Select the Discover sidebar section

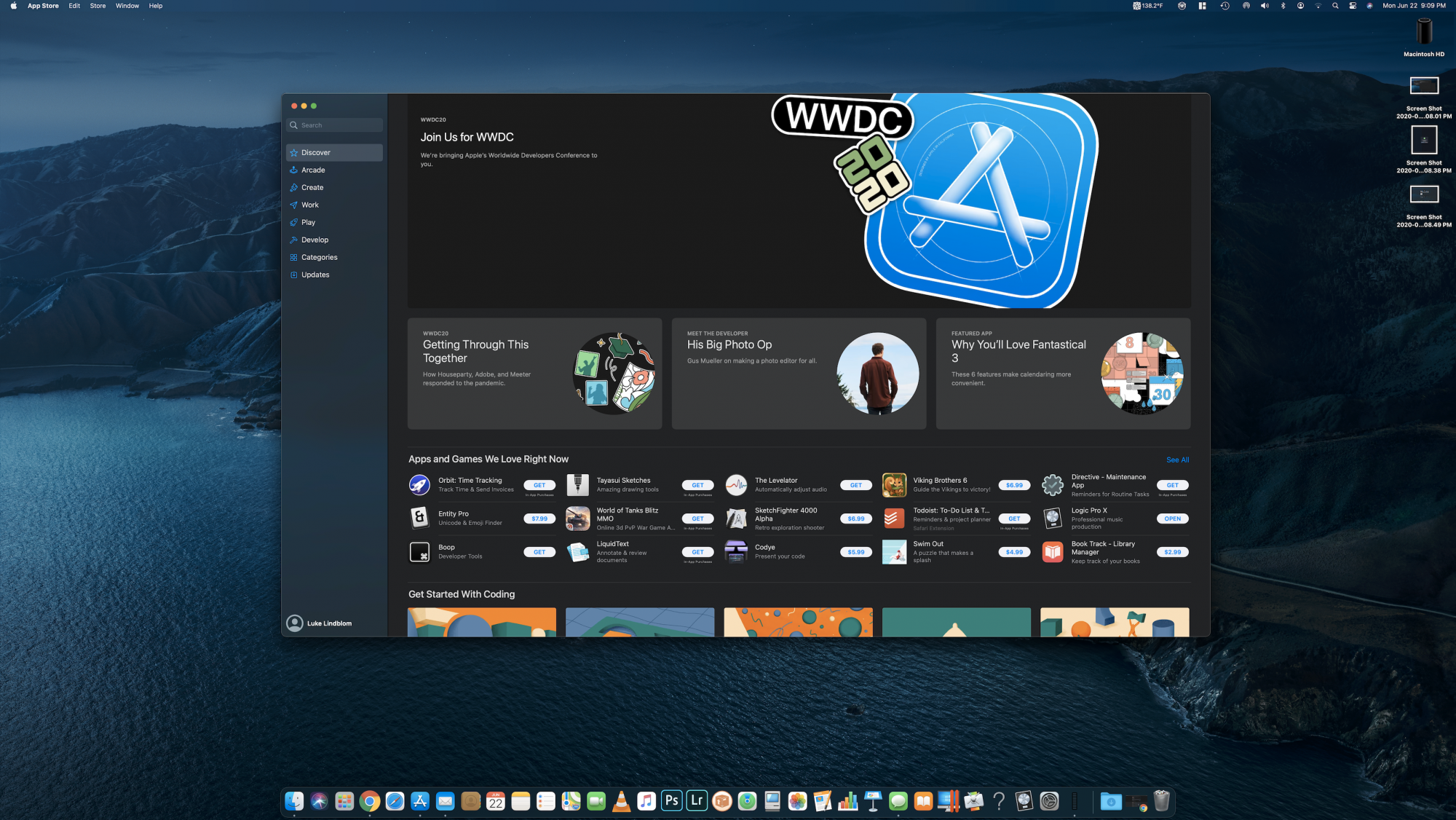(334, 152)
